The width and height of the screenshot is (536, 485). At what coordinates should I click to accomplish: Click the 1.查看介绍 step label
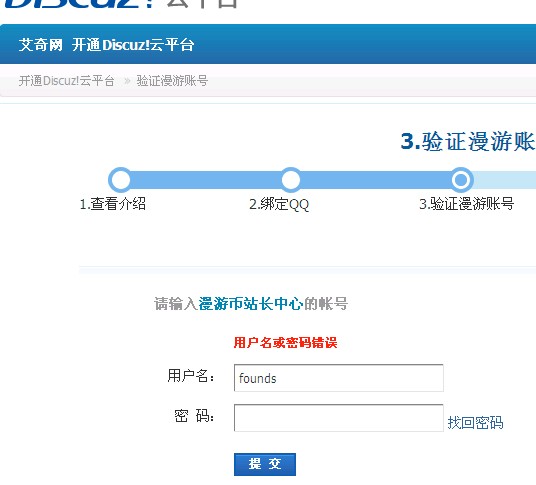[x=112, y=204]
